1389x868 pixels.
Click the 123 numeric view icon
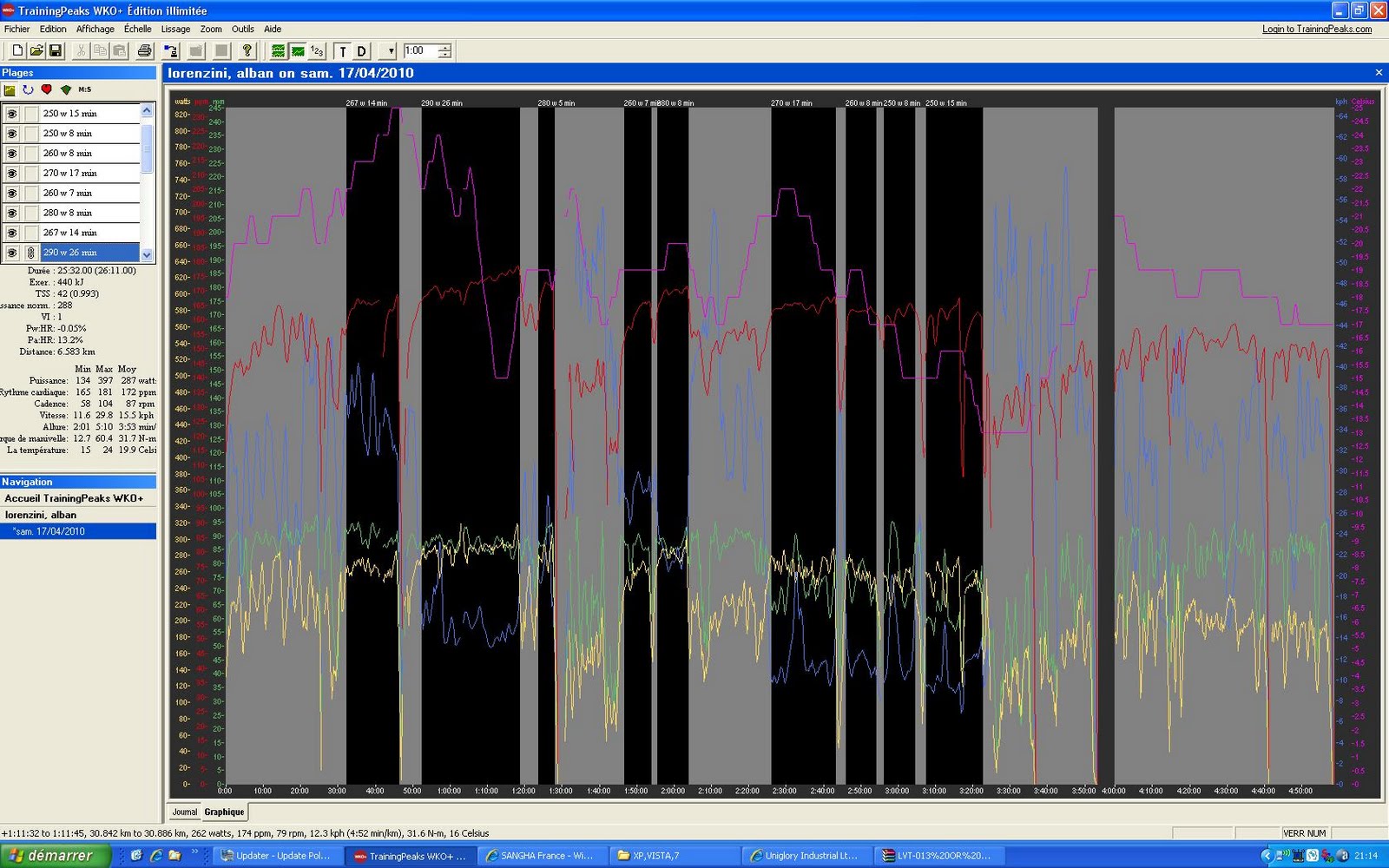click(x=317, y=51)
